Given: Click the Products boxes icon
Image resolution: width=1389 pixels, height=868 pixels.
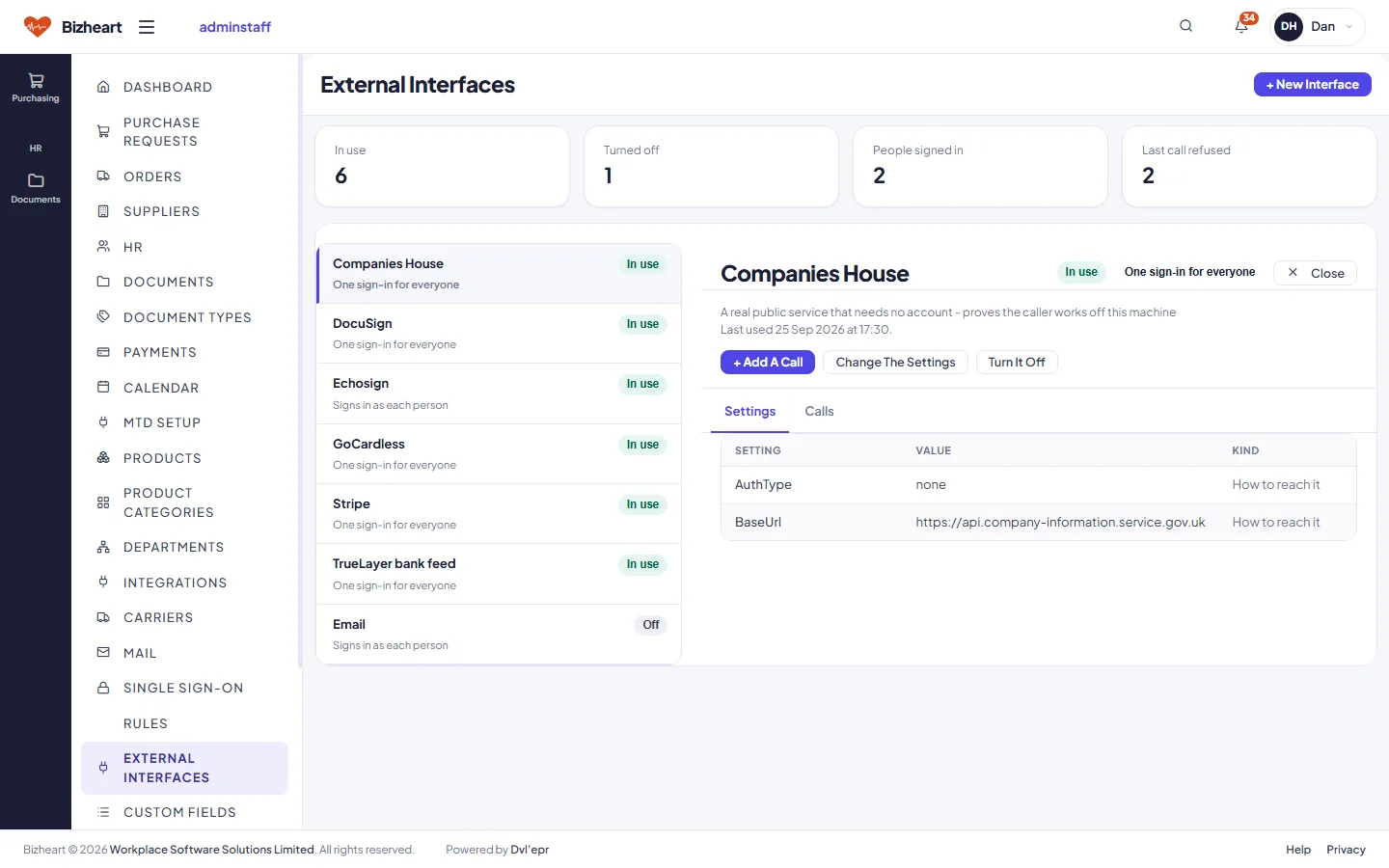Looking at the screenshot, I should (x=103, y=458).
